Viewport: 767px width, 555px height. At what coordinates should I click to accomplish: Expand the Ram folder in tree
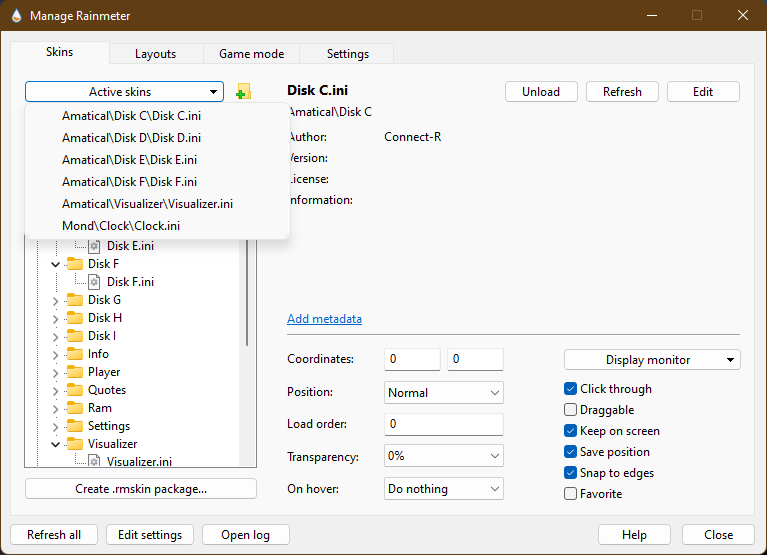[56, 408]
